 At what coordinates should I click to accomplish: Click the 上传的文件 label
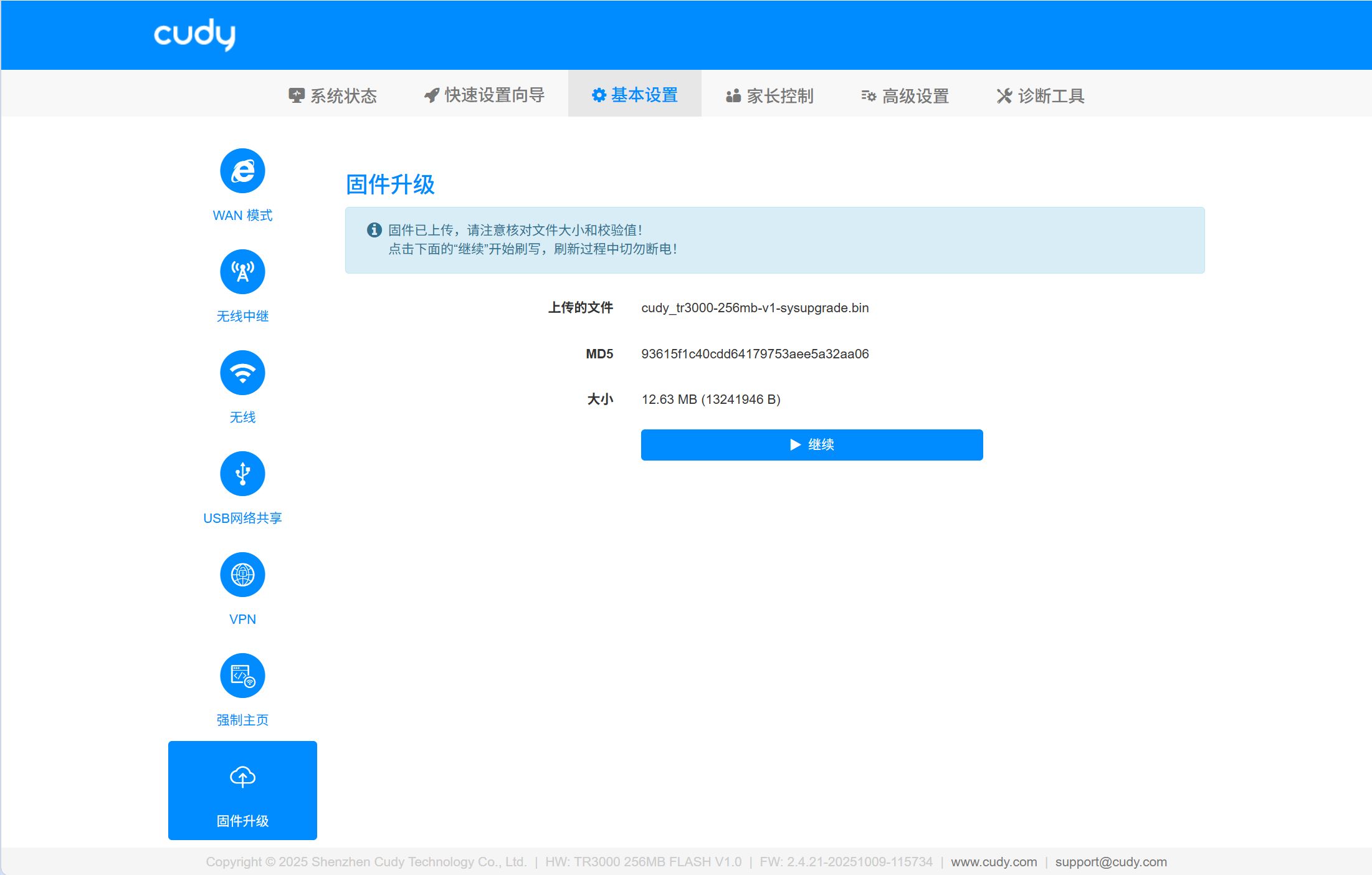pyautogui.click(x=580, y=307)
